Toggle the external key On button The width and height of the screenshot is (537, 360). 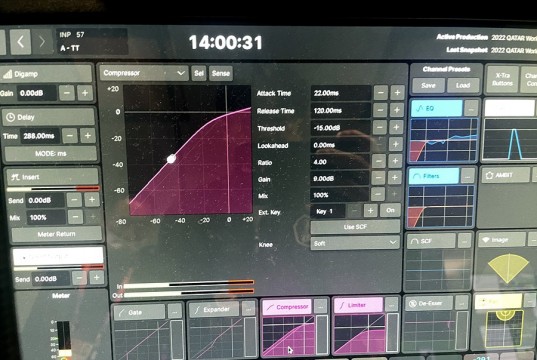(x=390, y=210)
